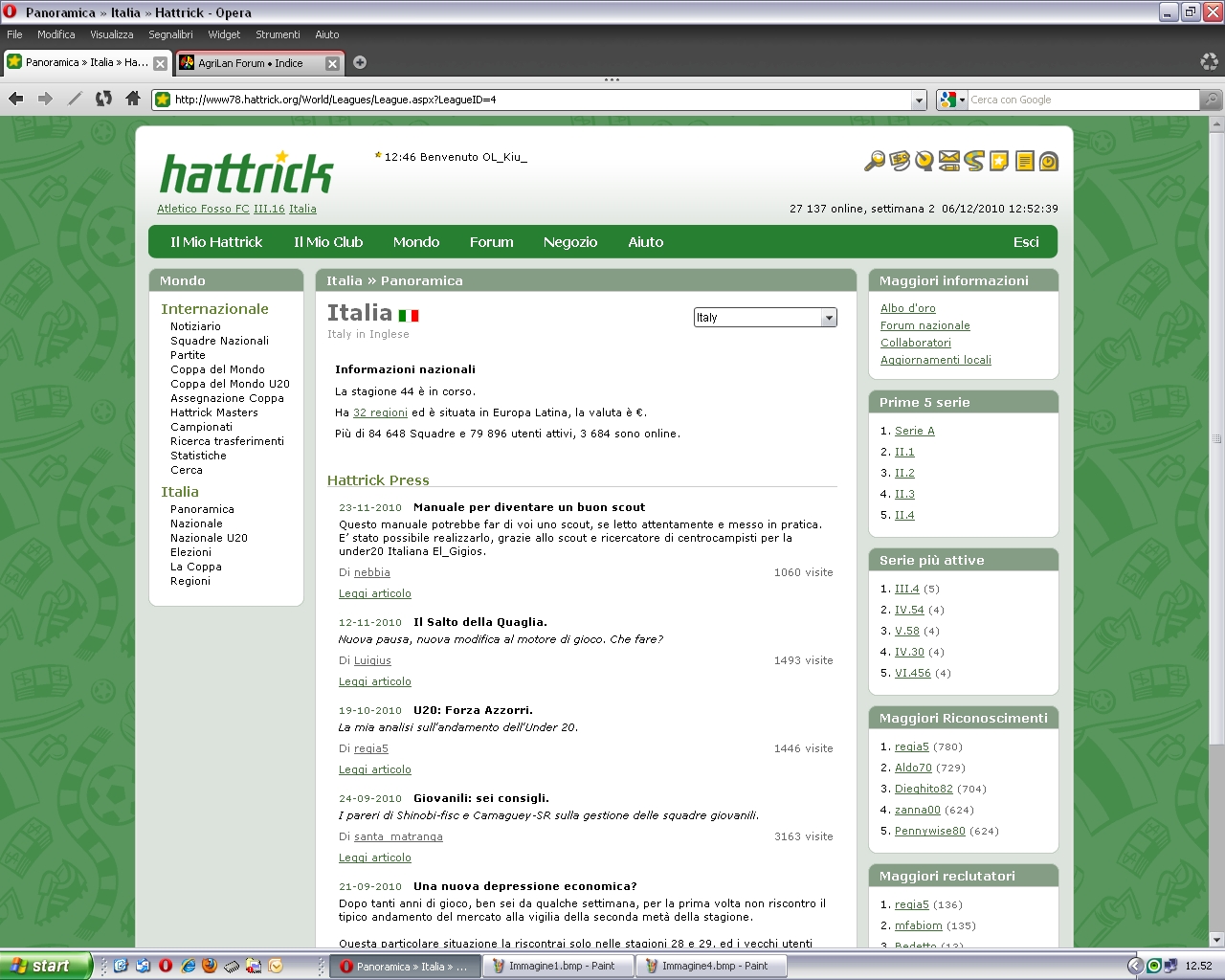Click Leggi articolo under Manuale scout article
This screenshot has height=980, width=1225.
pos(375,593)
